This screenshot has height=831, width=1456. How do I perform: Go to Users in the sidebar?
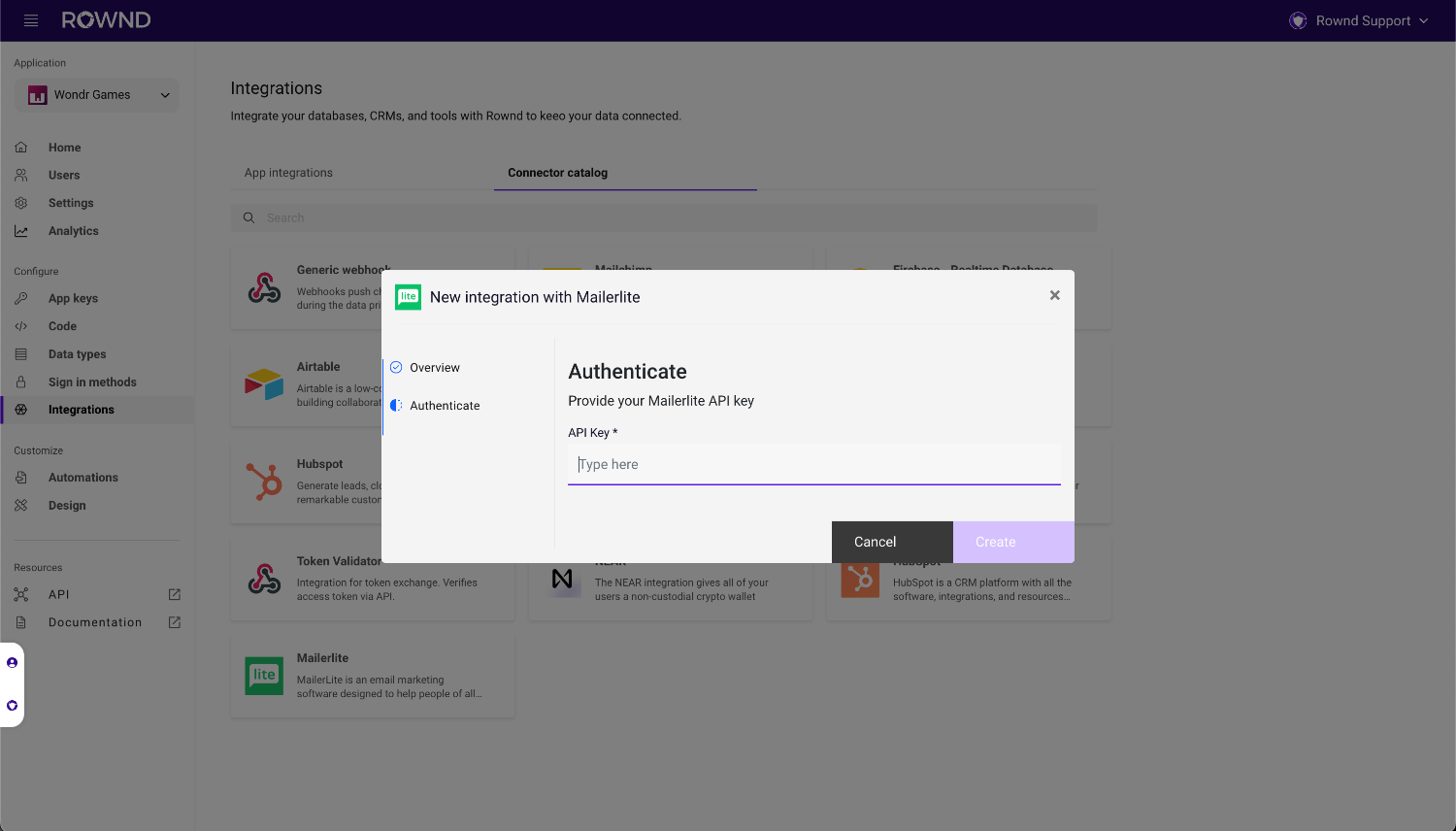coord(64,176)
